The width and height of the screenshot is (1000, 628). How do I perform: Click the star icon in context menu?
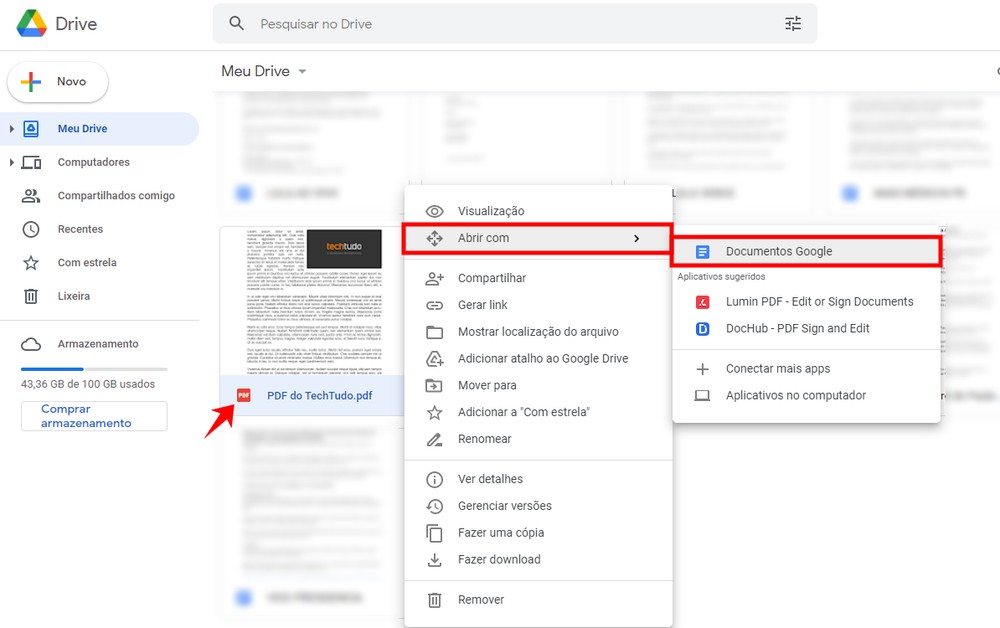coord(434,413)
